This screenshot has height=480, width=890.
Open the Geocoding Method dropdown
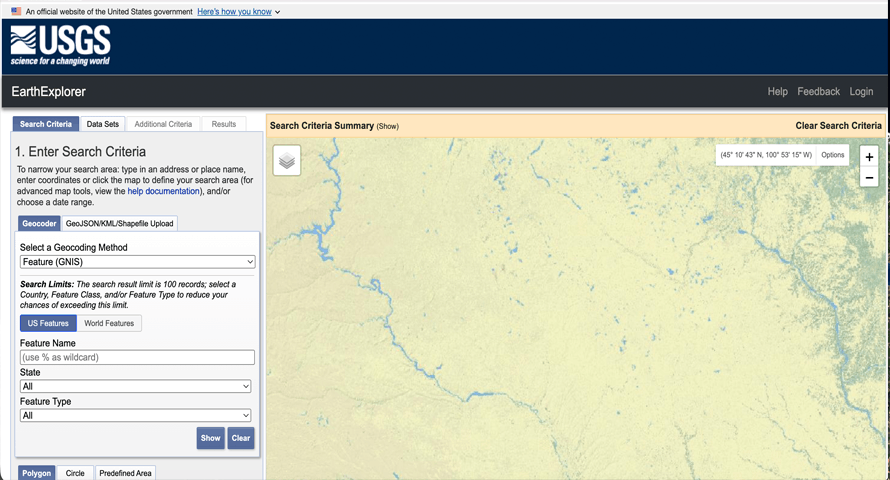(137, 262)
